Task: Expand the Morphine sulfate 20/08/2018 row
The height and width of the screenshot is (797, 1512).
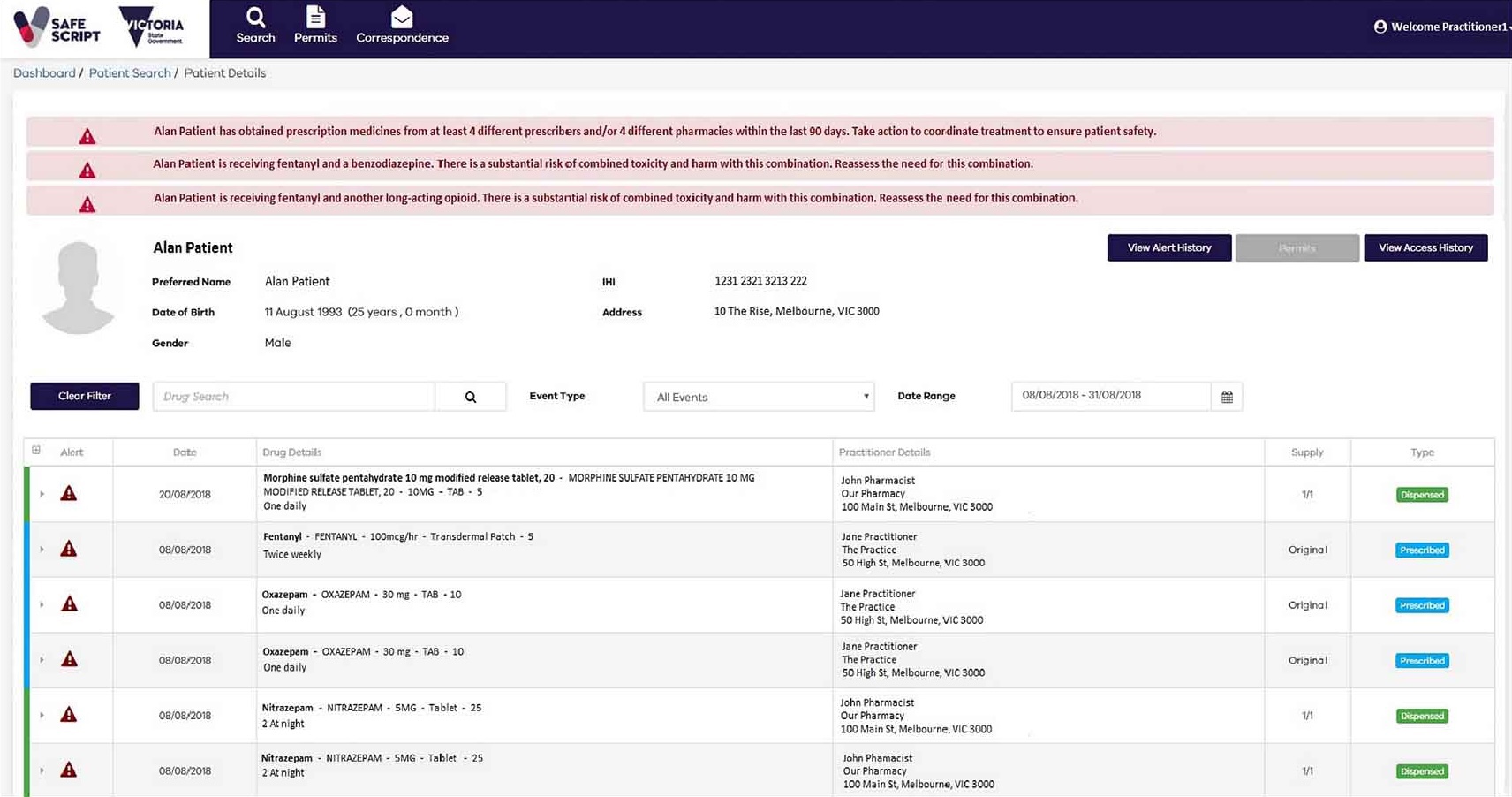Action: click(x=42, y=494)
